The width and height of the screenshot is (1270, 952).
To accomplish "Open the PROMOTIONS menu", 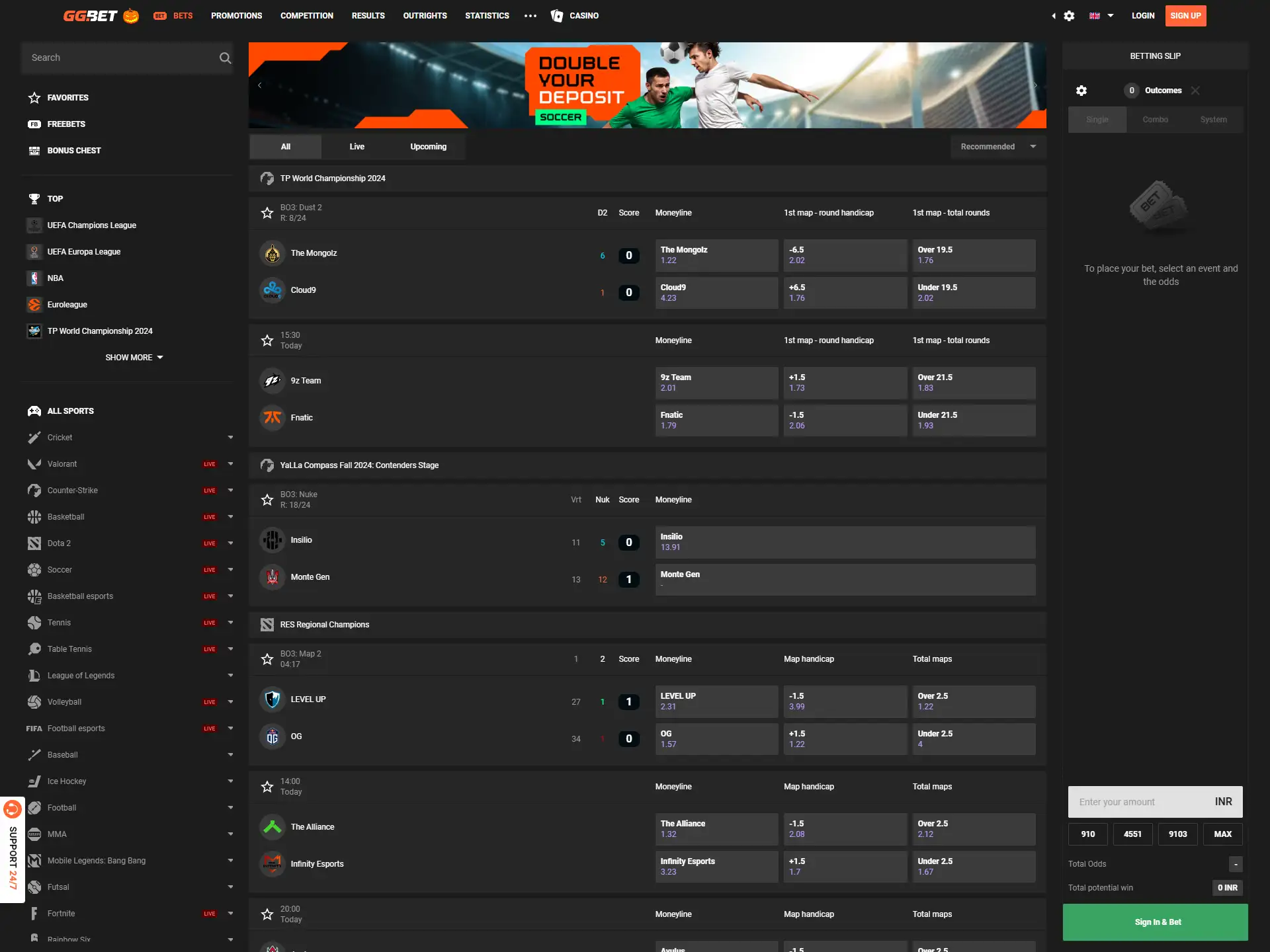I will (236, 16).
